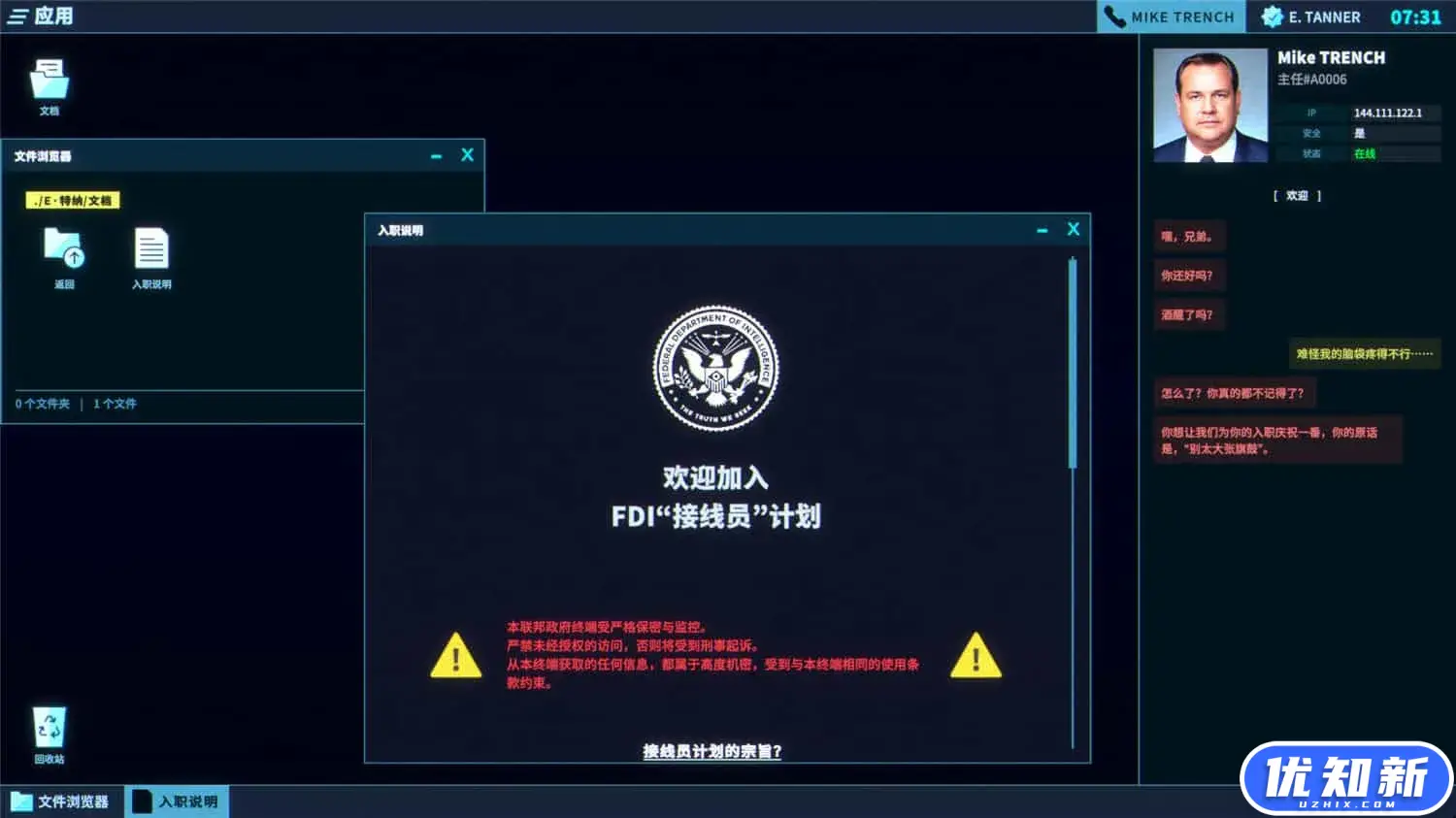Click the badge icon beside E. TANNER

pyautogui.click(x=1272, y=16)
